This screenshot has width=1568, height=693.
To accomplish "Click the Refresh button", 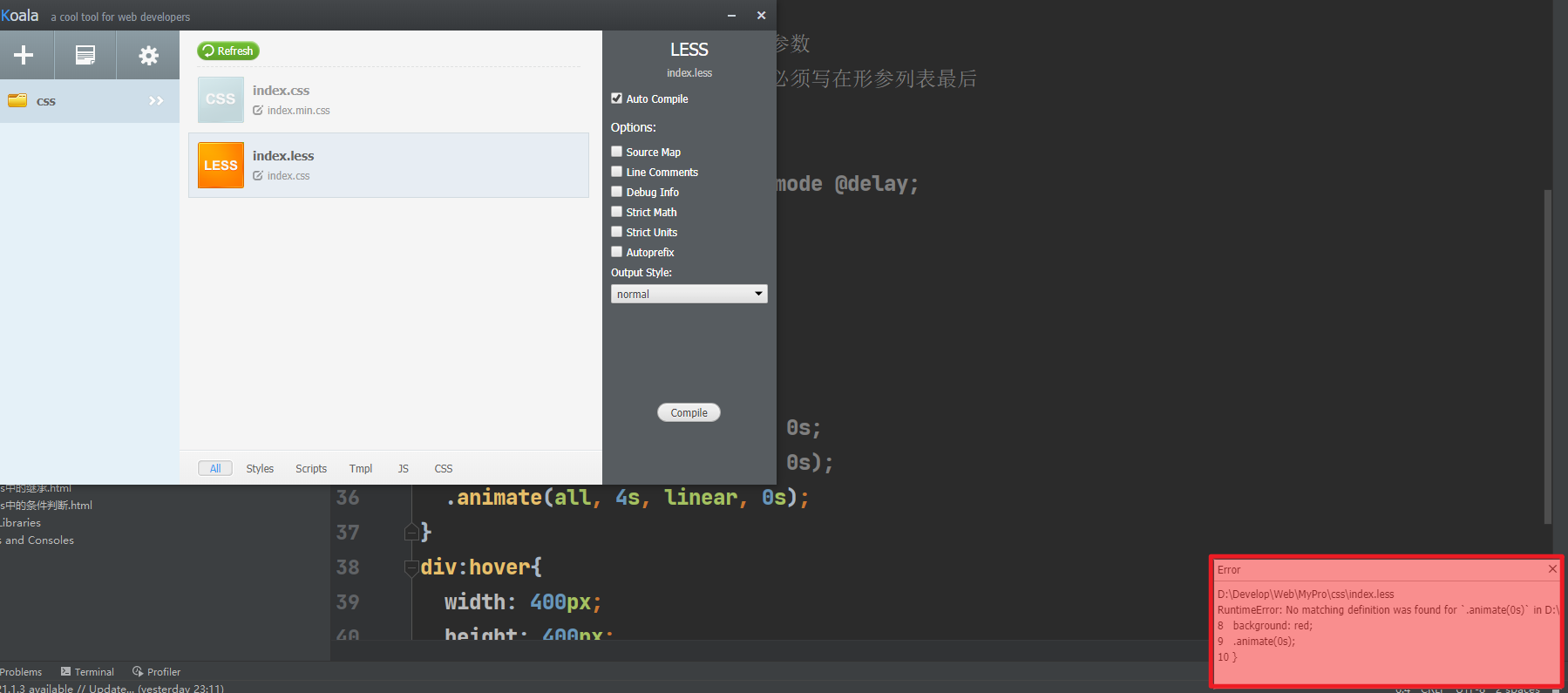I will (228, 51).
